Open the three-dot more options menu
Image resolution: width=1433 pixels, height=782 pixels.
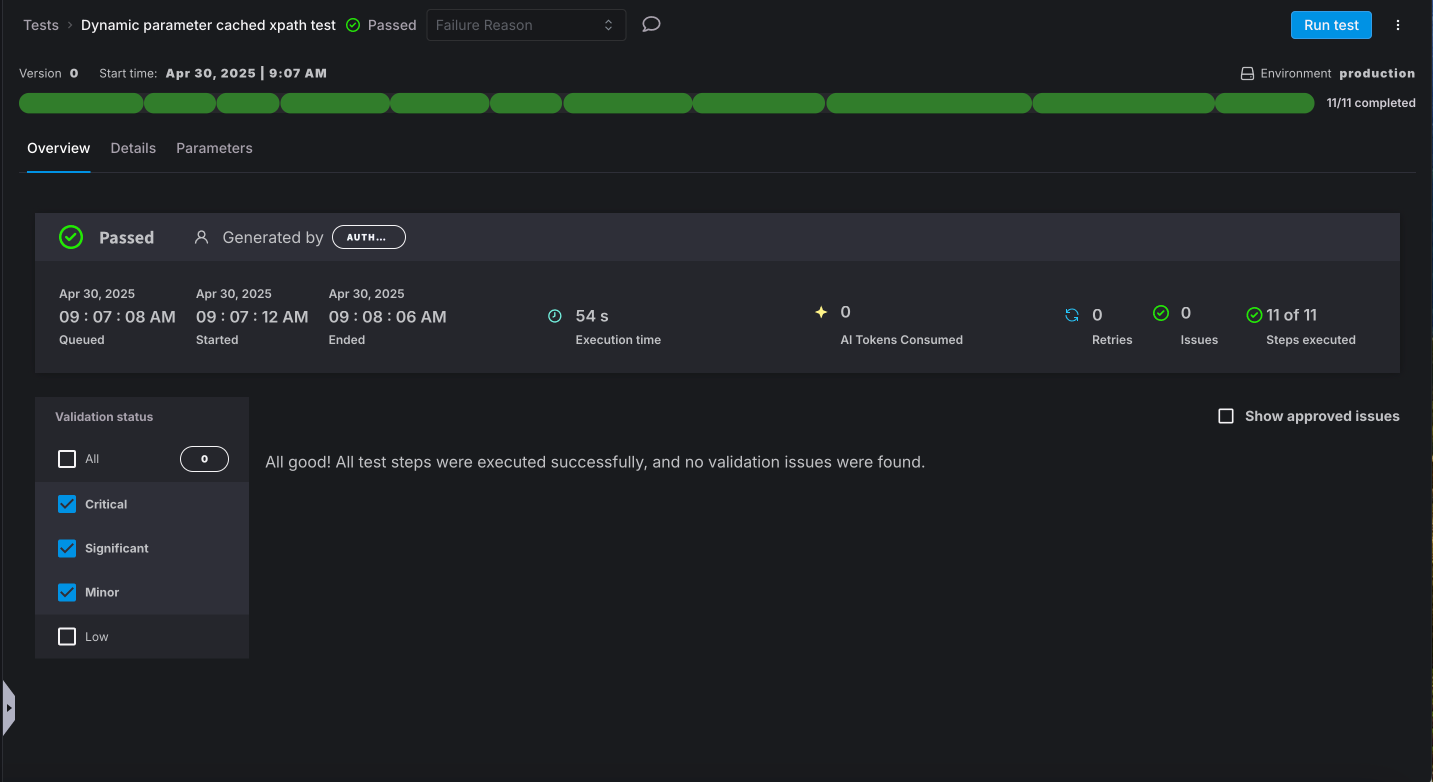pos(1398,25)
